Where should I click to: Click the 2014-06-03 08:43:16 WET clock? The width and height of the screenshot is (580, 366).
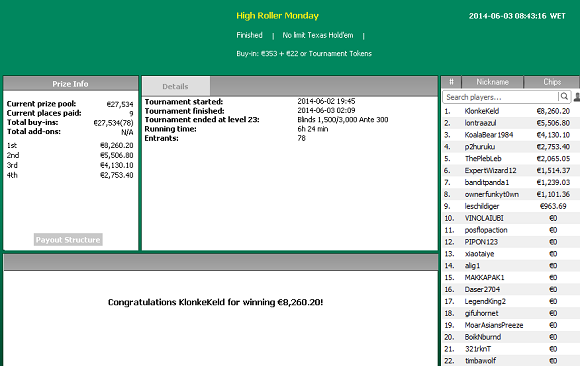tap(517, 16)
